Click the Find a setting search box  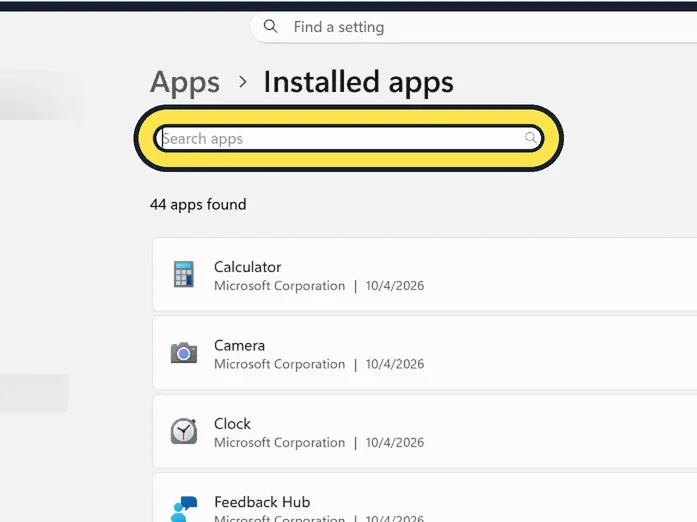click(474, 27)
